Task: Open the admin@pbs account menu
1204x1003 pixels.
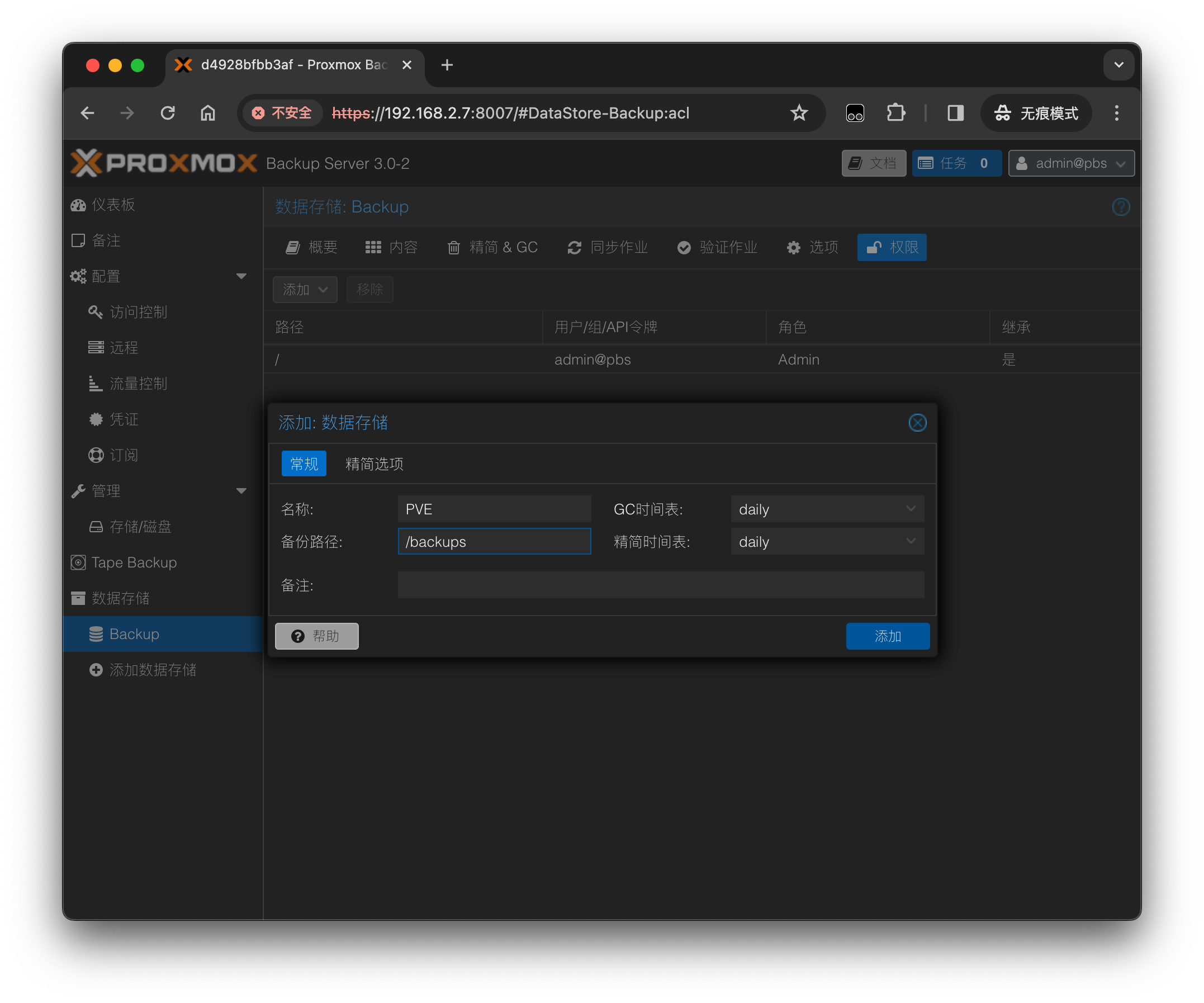Action: pyautogui.click(x=1071, y=163)
